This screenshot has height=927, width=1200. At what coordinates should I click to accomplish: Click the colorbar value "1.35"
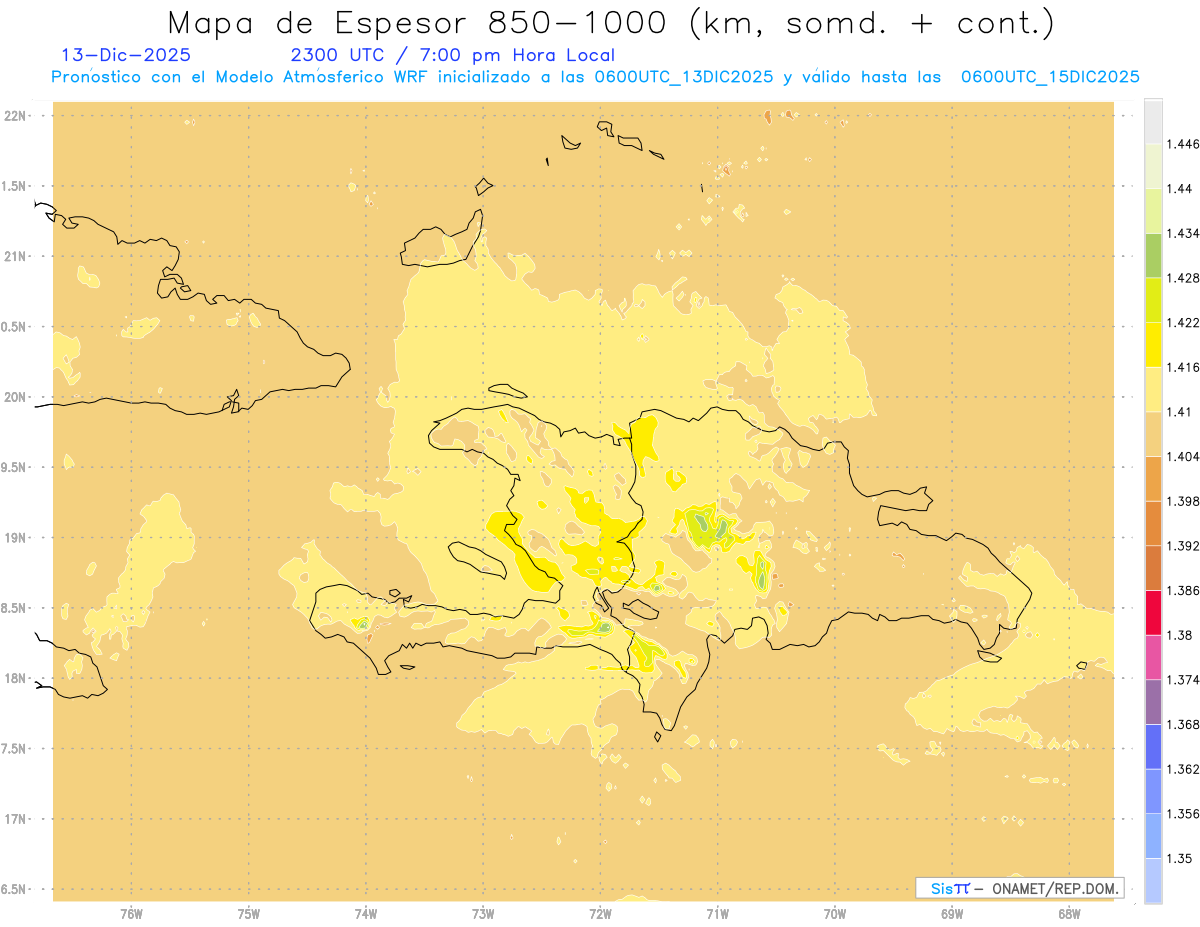coord(1179,858)
